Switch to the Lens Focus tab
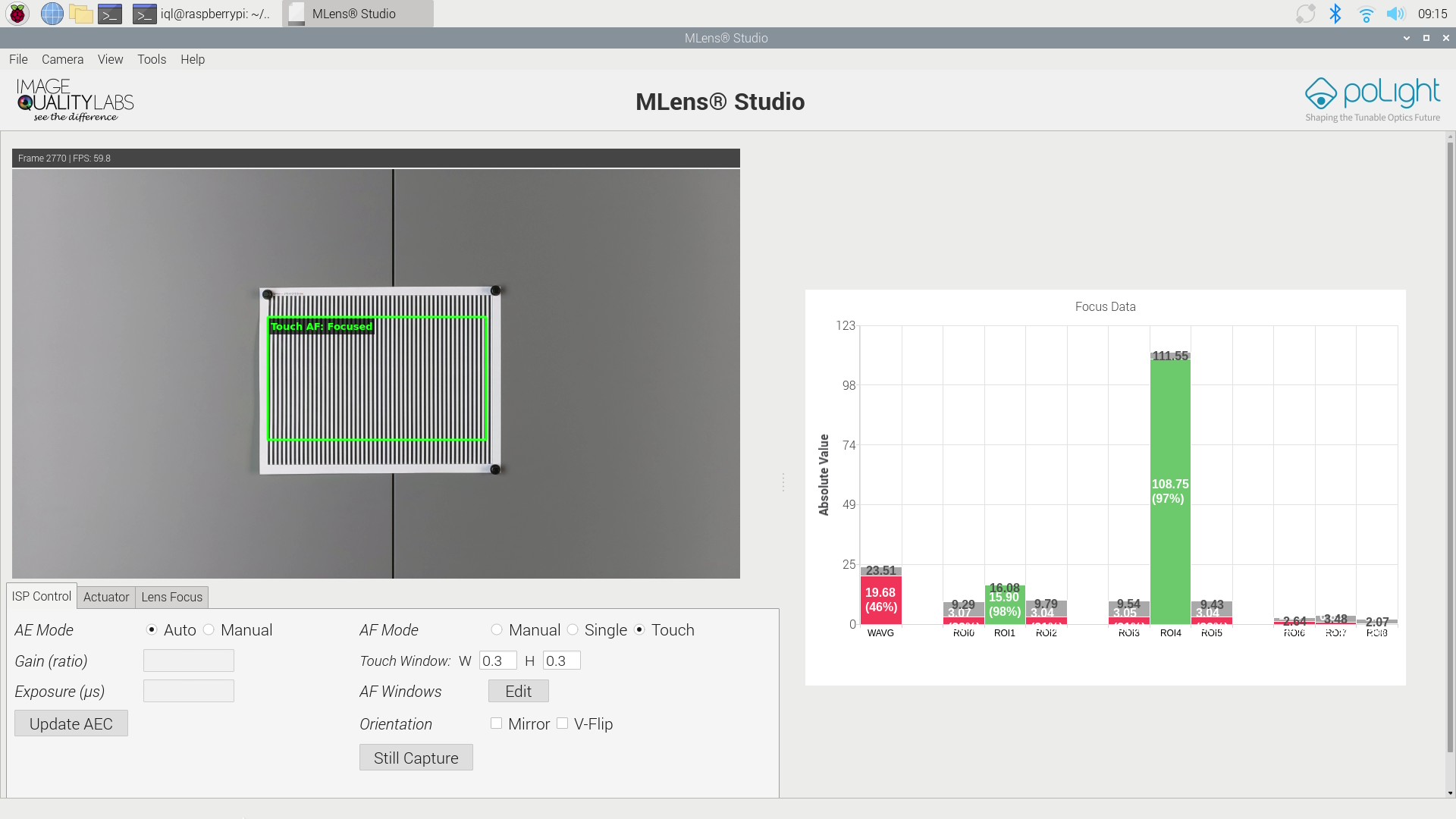The image size is (1456, 819). (x=171, y=598)
